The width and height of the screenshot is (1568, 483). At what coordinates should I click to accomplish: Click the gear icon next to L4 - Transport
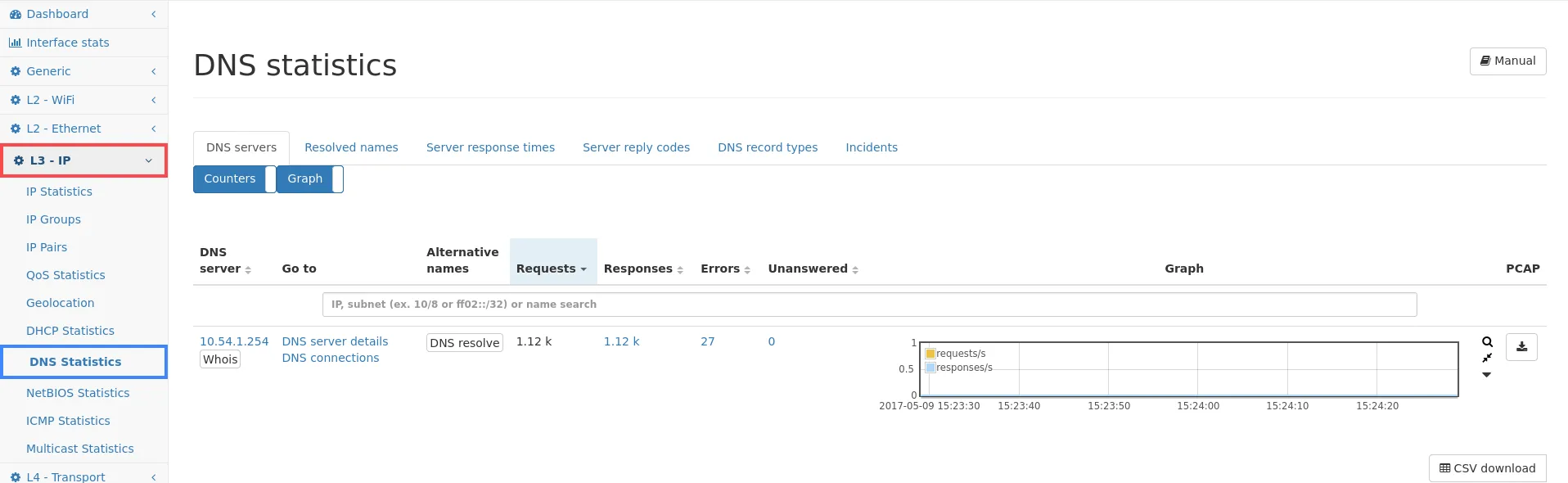15,477
